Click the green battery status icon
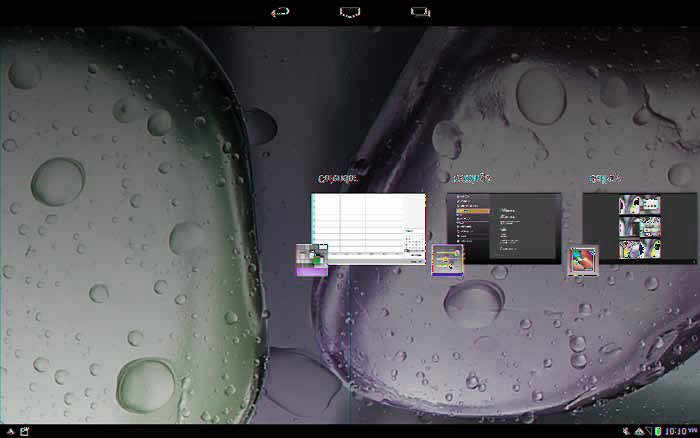Viewport: 700px width, 438px height. [x=658, y=431]
